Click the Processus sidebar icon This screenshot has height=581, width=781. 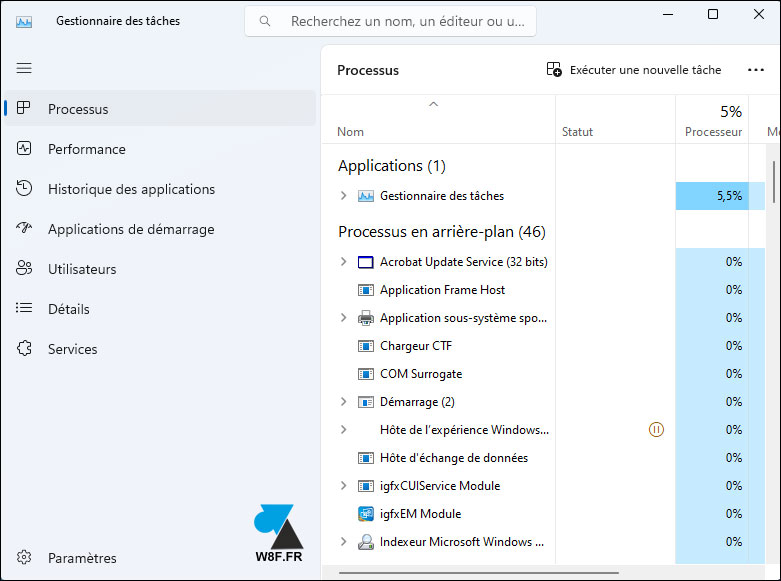pyautogui.click(x=24, y=108)
